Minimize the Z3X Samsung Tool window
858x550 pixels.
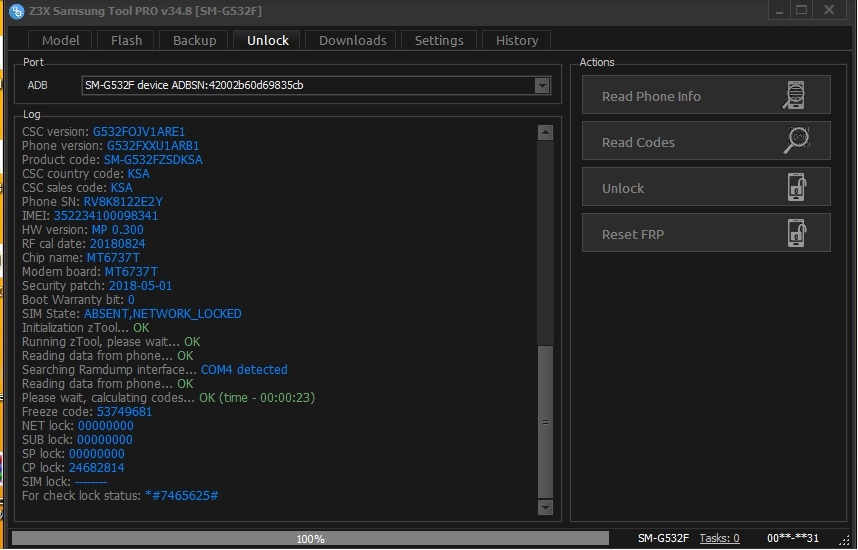(779, 10)
